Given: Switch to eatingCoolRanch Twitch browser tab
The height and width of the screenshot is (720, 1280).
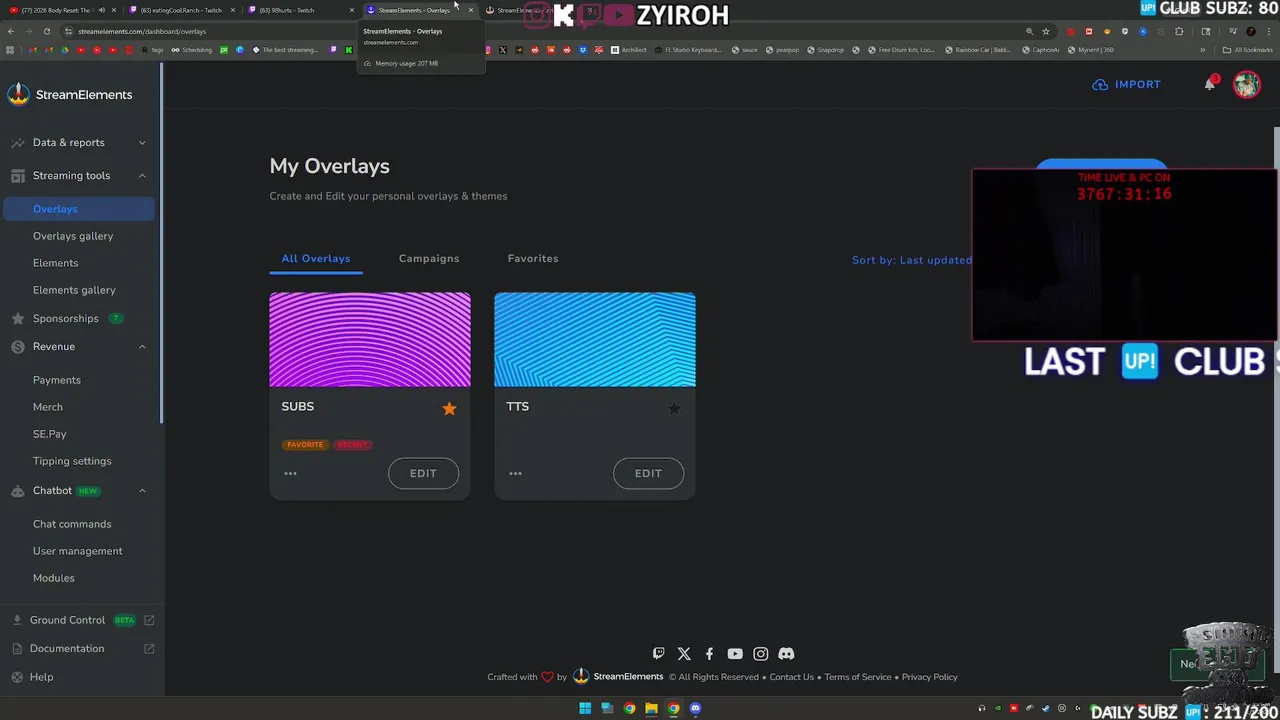Looking at the screenshot, I should tap(182, 10).
